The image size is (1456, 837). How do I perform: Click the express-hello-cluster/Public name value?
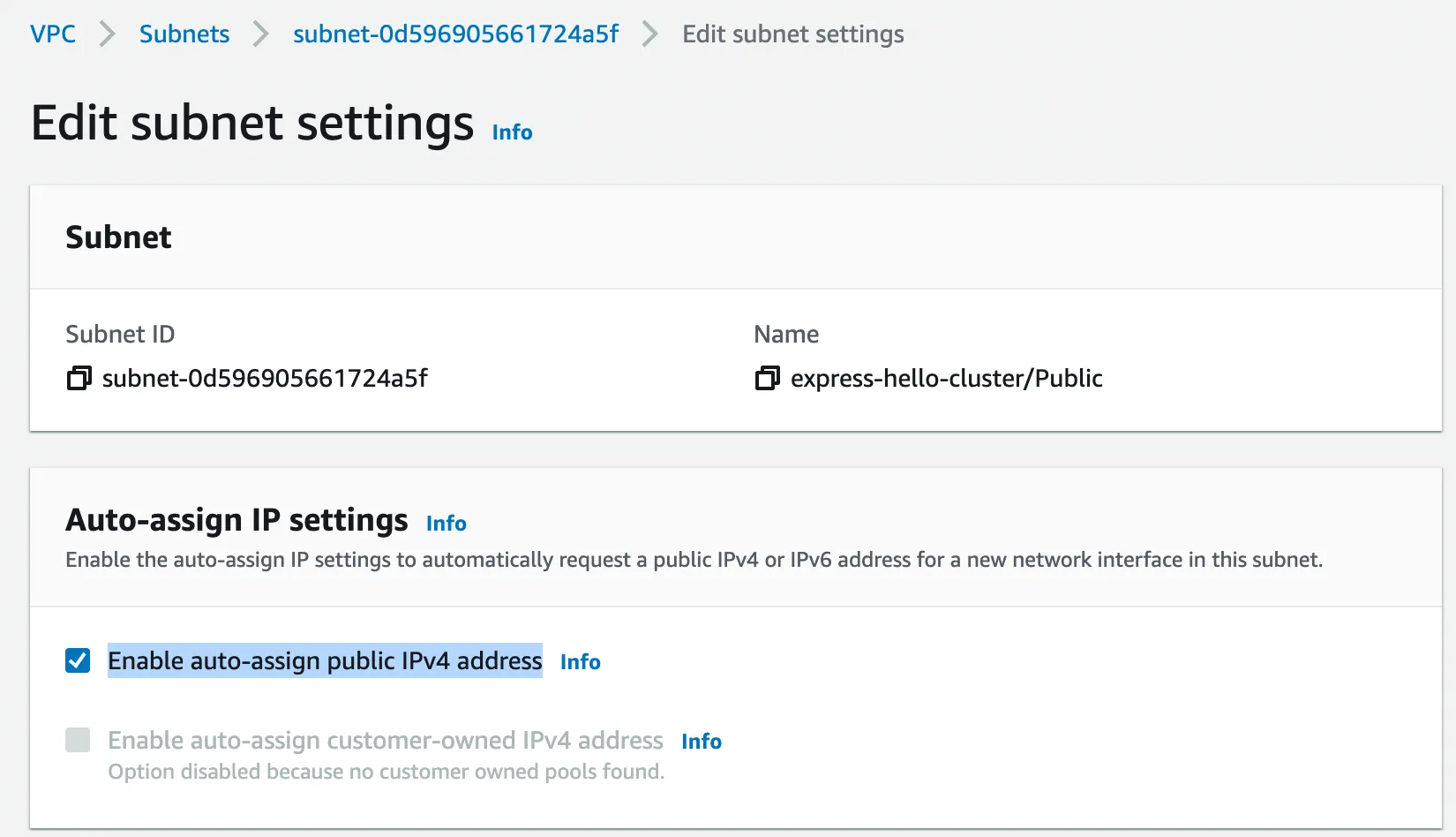point(946,379)
